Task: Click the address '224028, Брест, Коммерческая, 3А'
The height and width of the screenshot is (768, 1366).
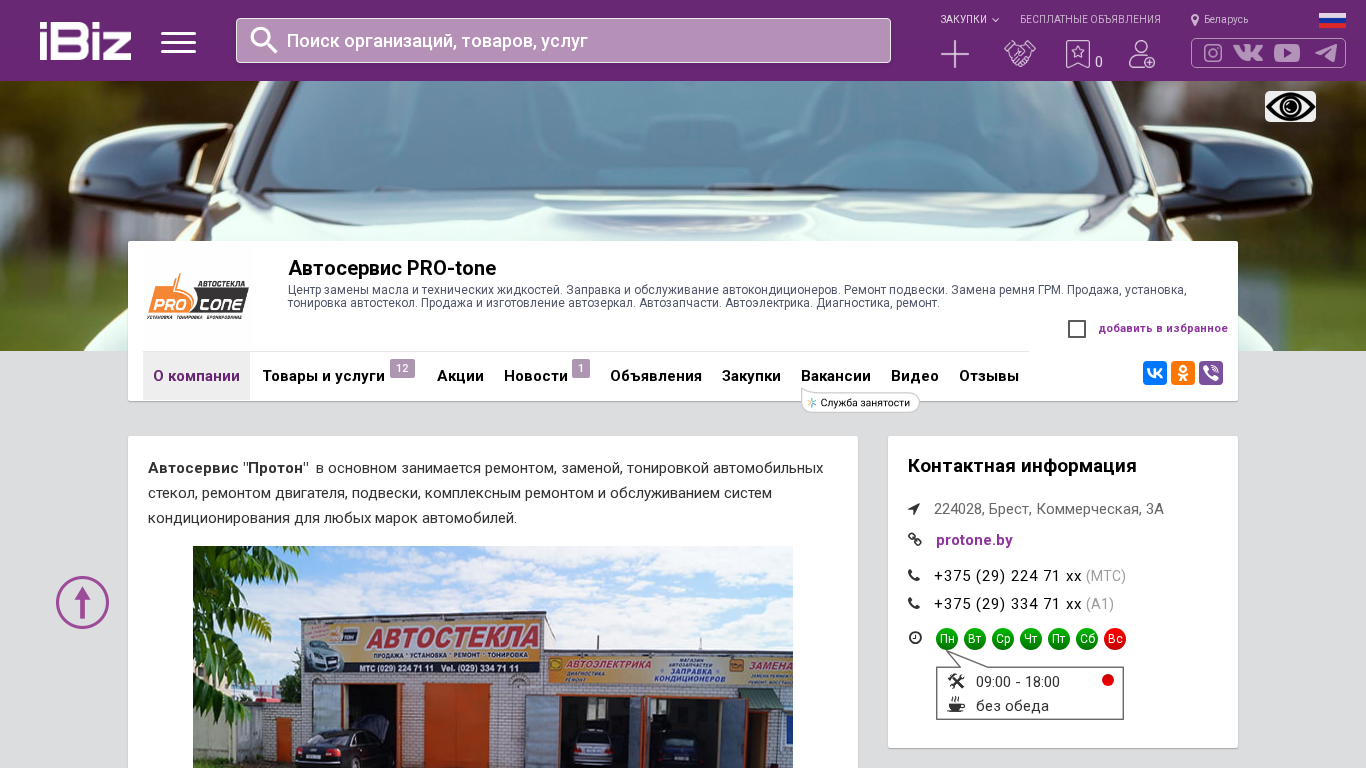Action: click(1049, 509)
